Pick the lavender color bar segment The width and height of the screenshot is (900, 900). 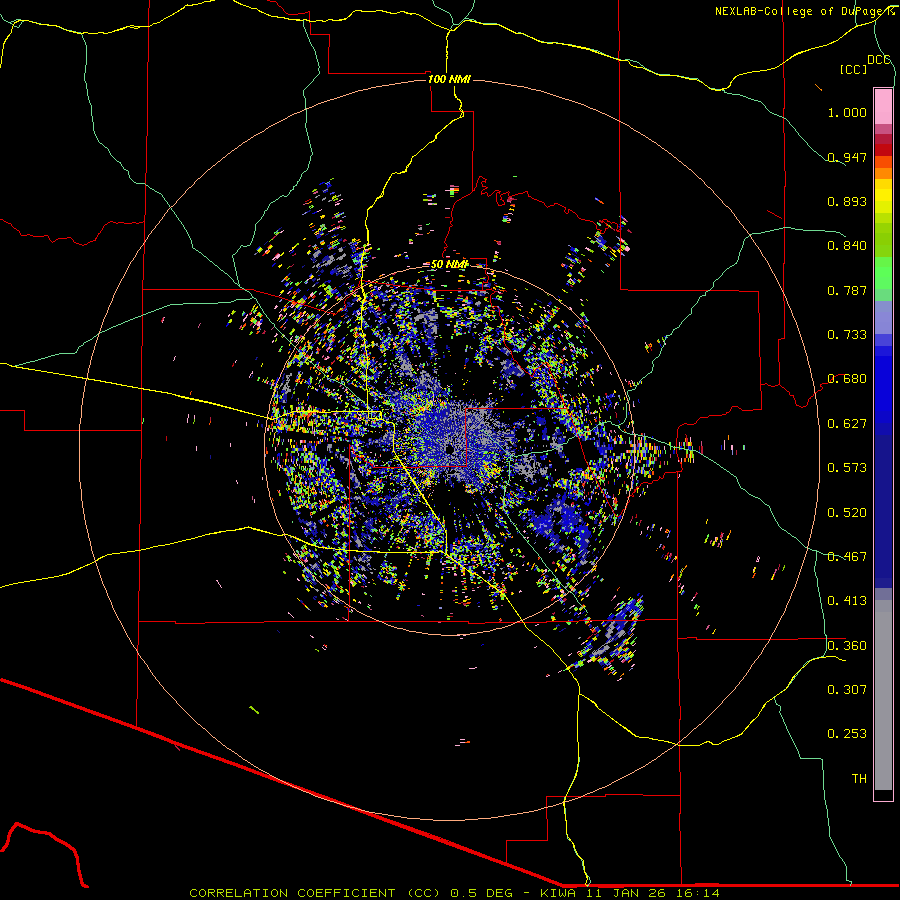[883, 317]
